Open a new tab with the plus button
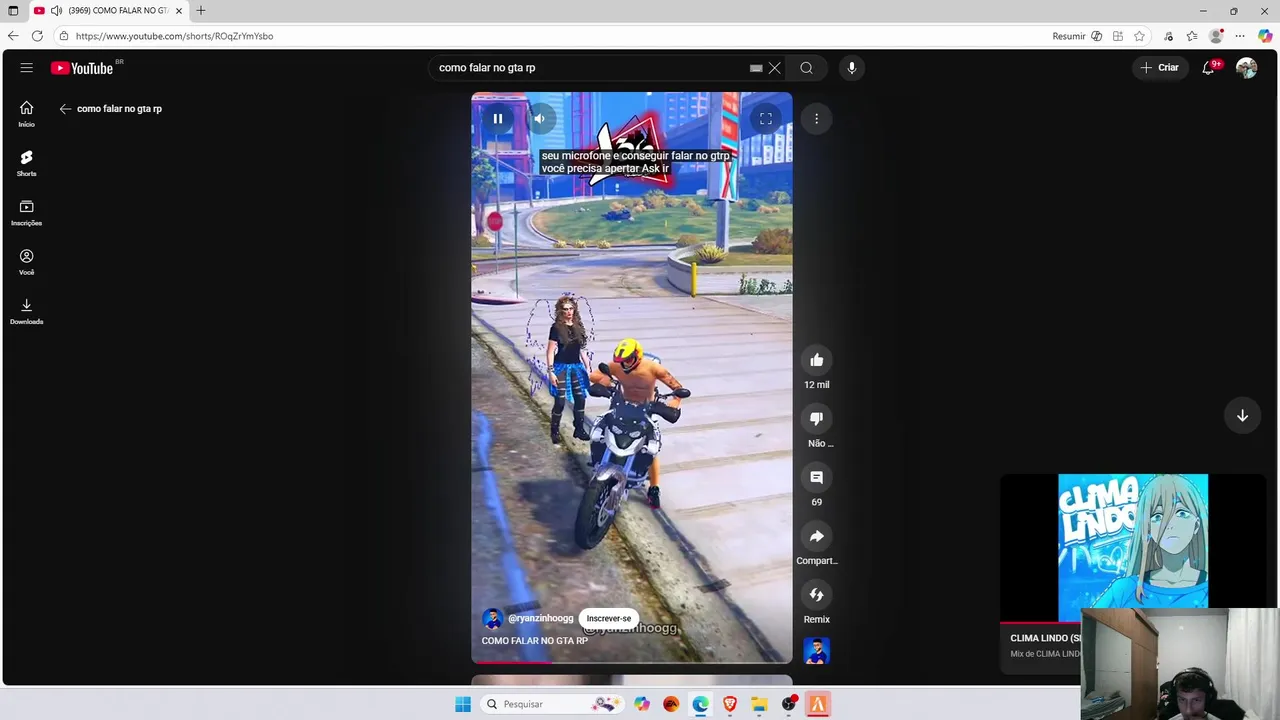Viewport: 1280px width, 720px height. (x=201, y=11)
